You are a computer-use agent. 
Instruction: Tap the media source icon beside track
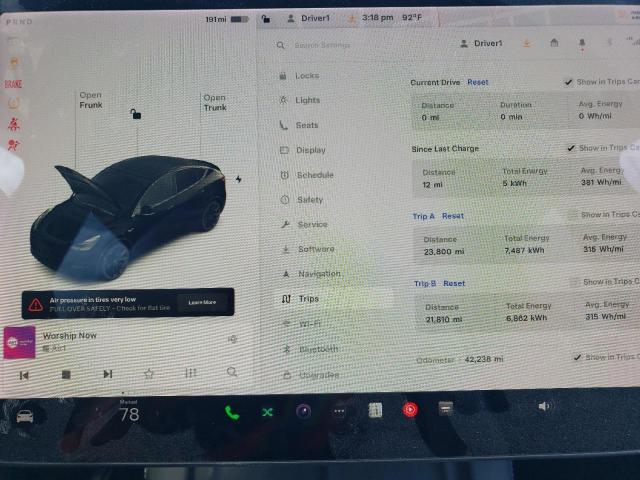[46, 348]
